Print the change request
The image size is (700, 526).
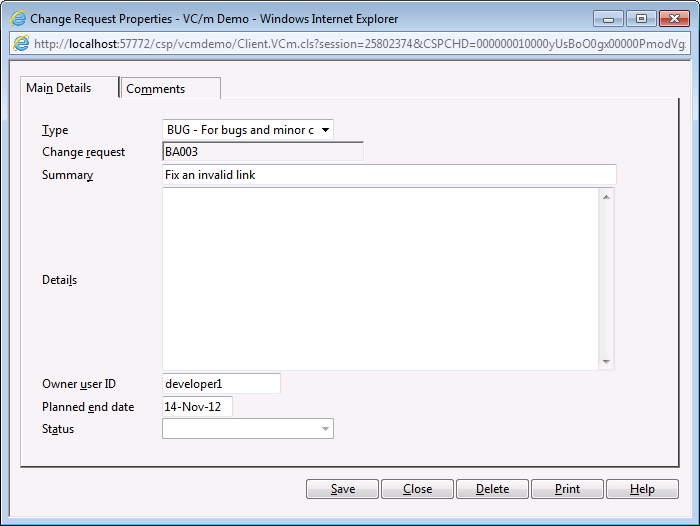[x=567, y=489]
